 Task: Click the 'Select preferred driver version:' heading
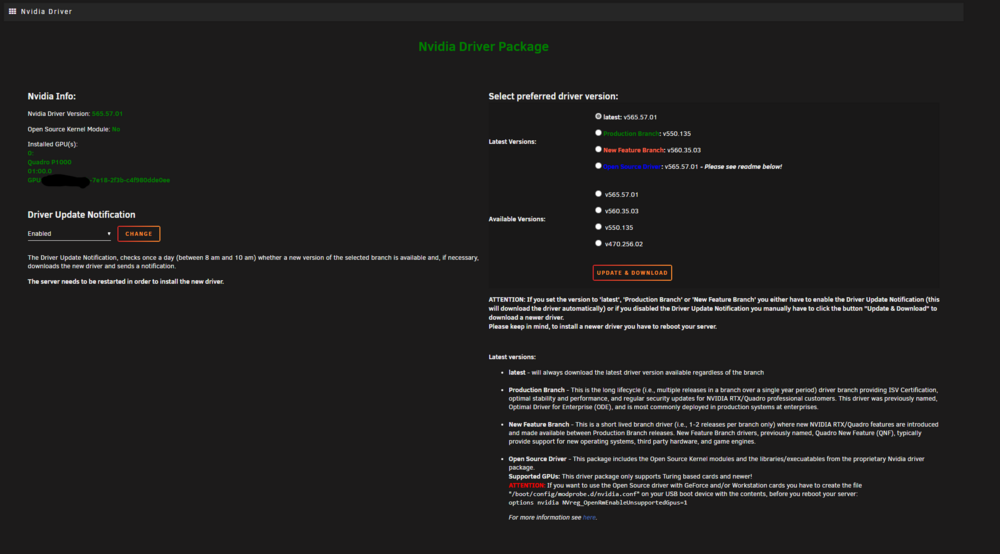tap(553, 96)
